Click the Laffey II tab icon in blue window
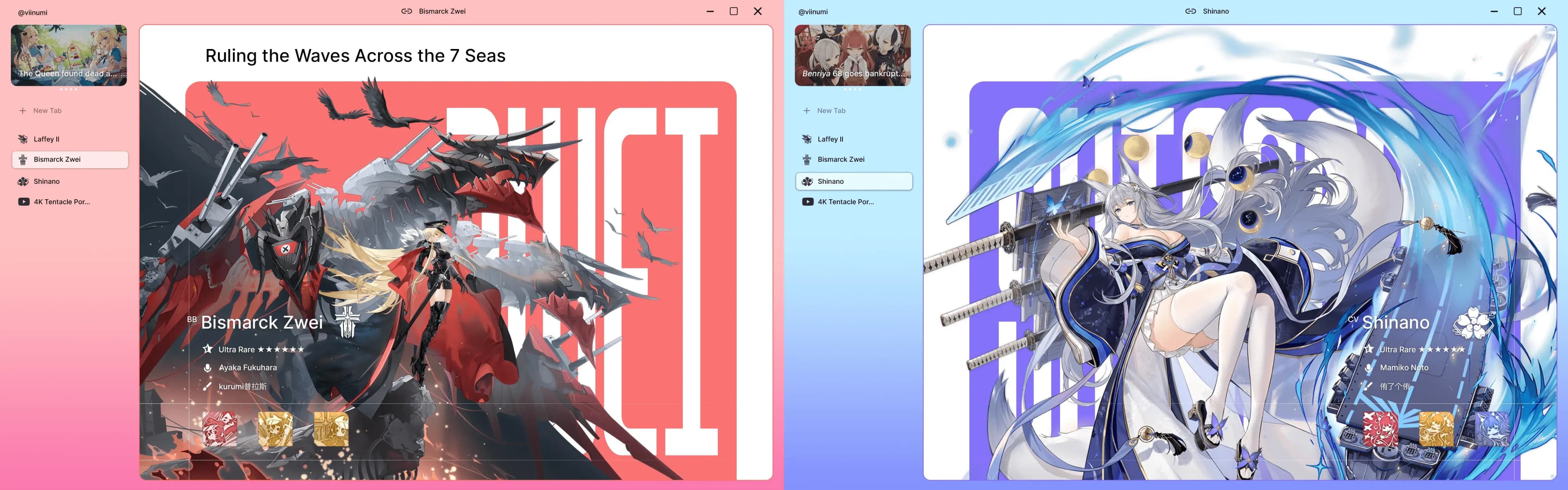1568x490 pixels. (x=807, y=139)
